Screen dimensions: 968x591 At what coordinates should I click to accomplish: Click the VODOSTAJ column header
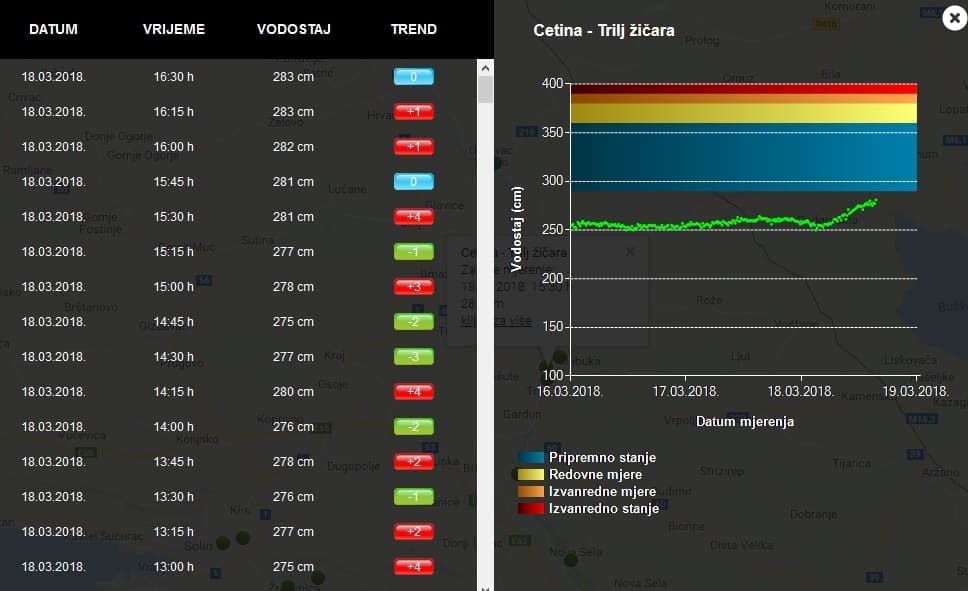pos(293,29)
